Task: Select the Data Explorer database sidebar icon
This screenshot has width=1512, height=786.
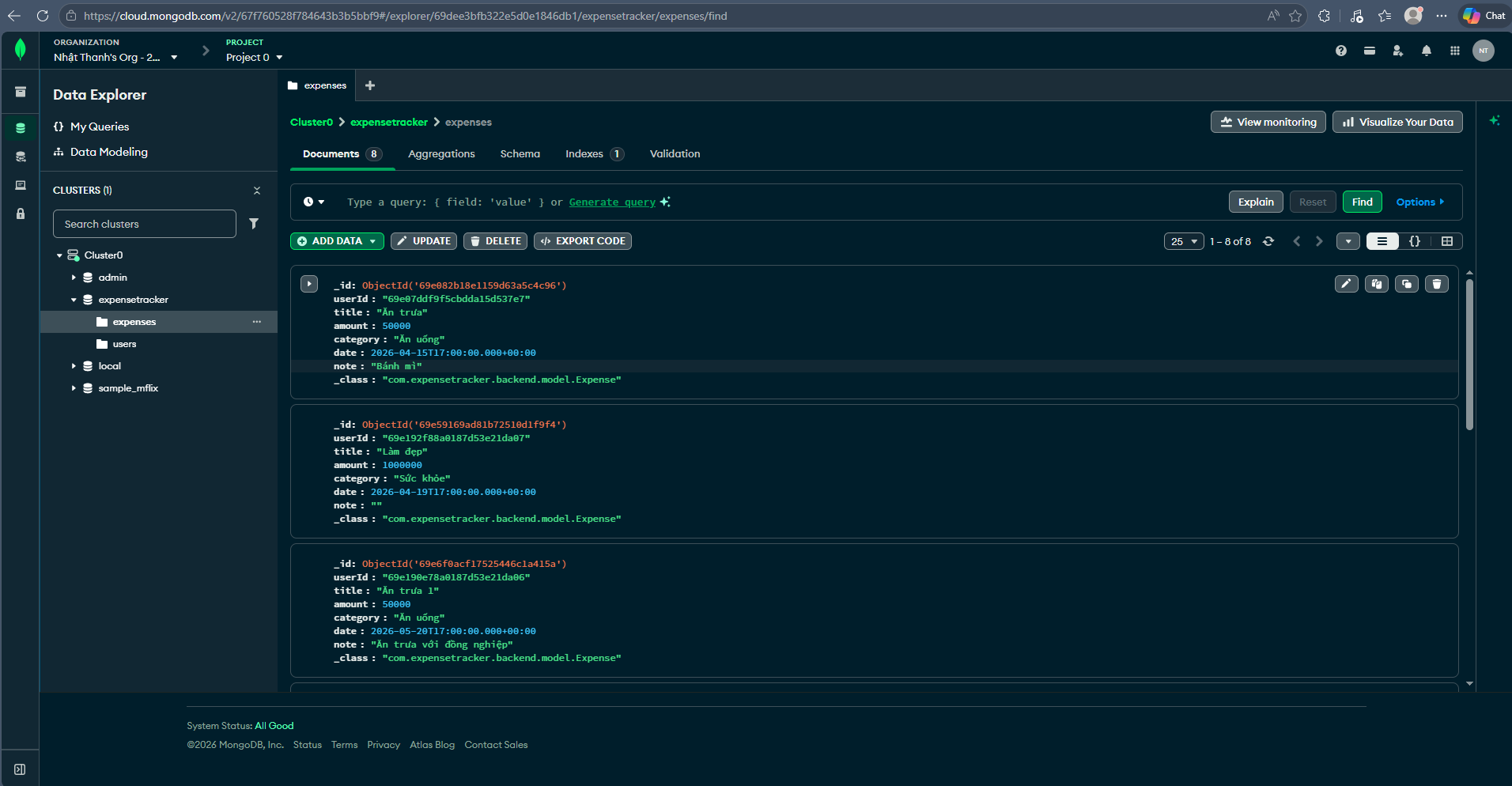Action: 21,128
